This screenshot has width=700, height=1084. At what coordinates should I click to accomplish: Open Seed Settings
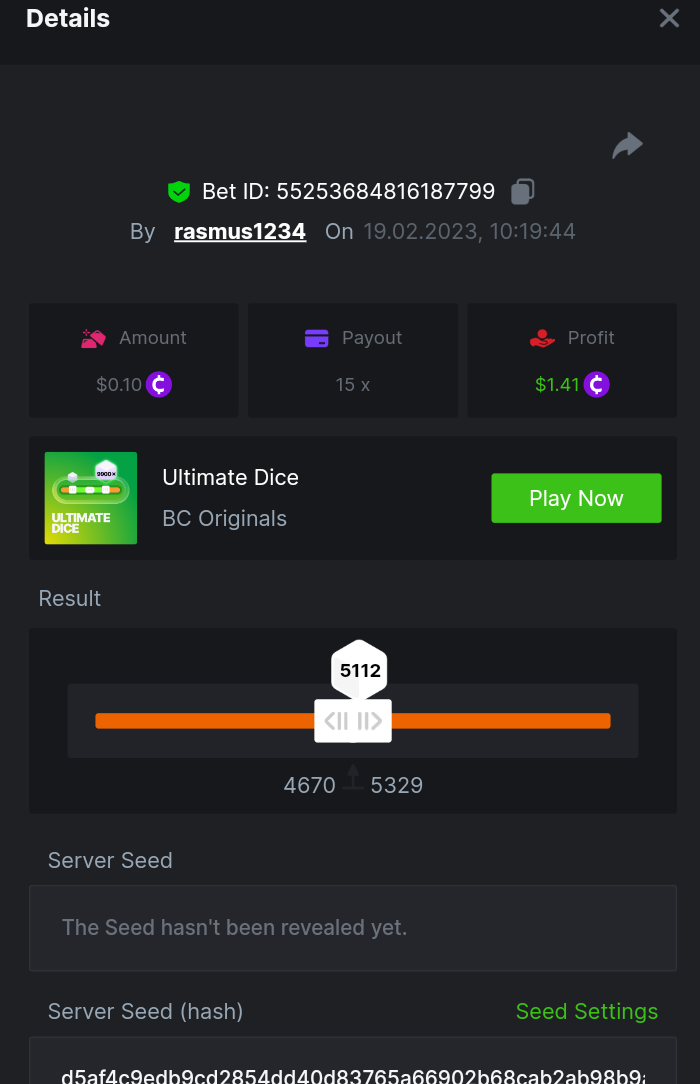coord(587,1011)
